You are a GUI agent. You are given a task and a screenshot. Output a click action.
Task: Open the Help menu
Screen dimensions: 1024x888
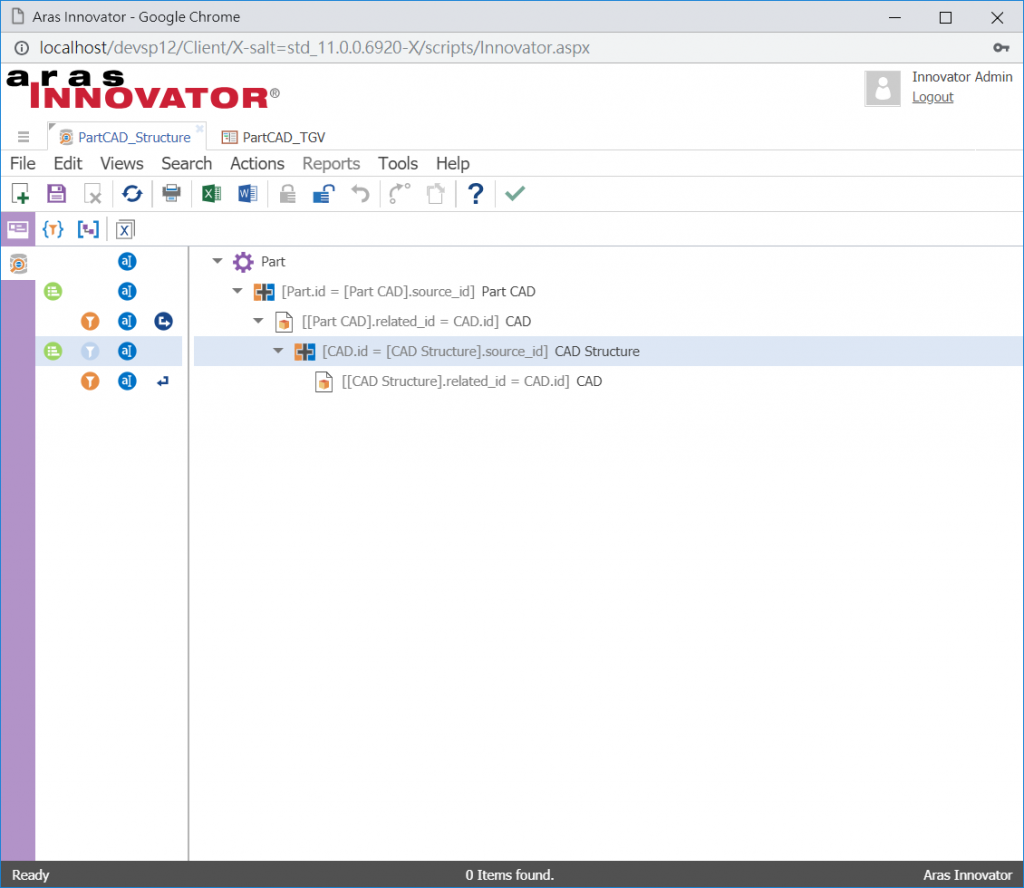click(x=453, y=163)
